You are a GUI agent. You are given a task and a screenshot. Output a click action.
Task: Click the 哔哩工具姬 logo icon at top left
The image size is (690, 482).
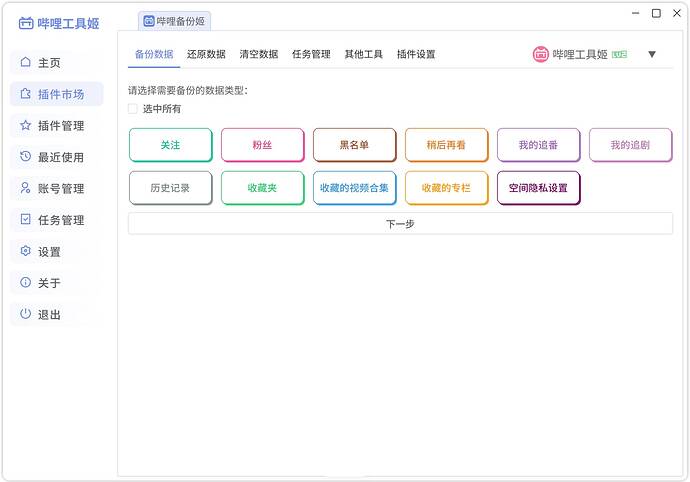click(x=26, y=23)
